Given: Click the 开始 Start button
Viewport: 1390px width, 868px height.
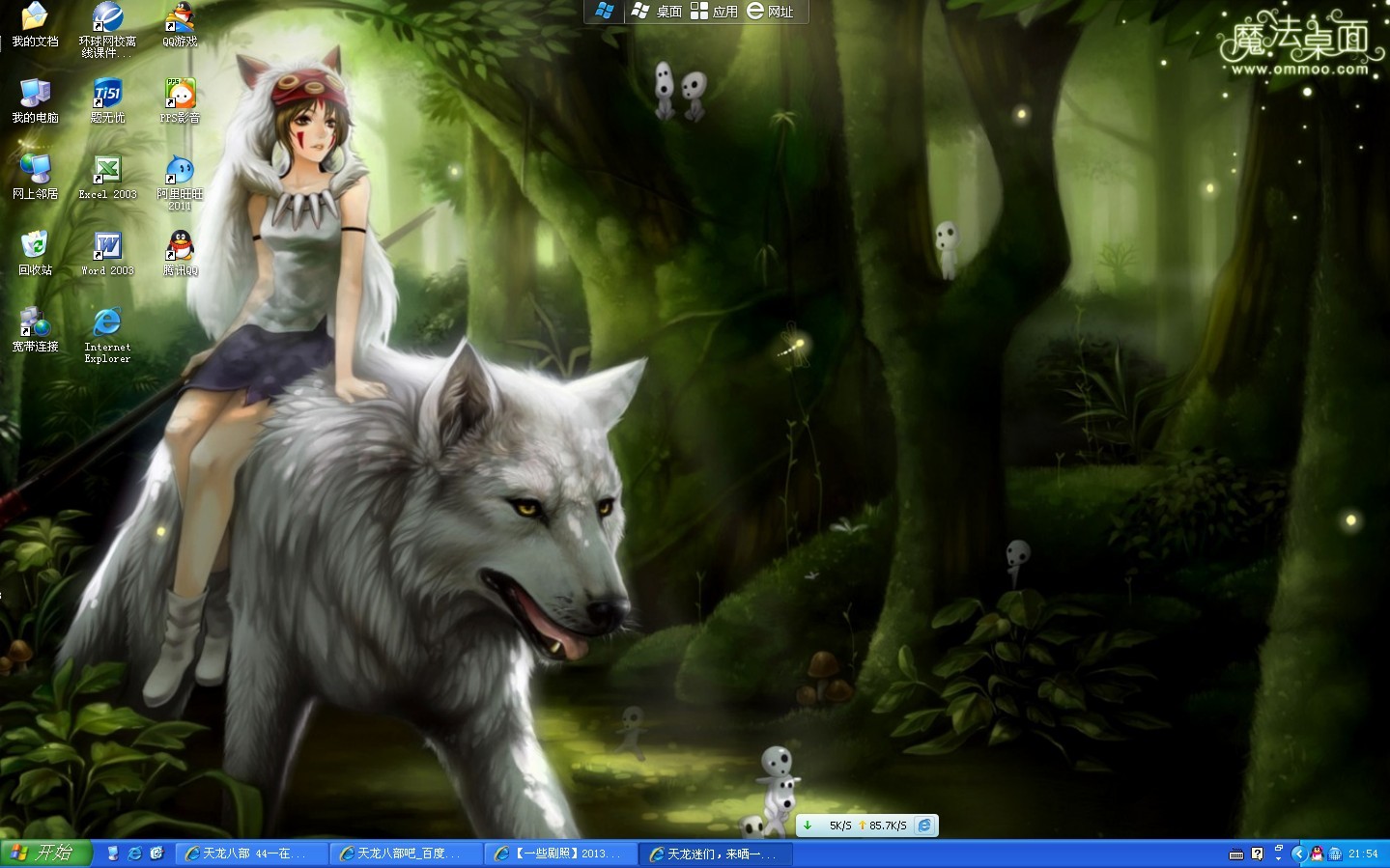Looking at the screenshot, I should [45, 854].
